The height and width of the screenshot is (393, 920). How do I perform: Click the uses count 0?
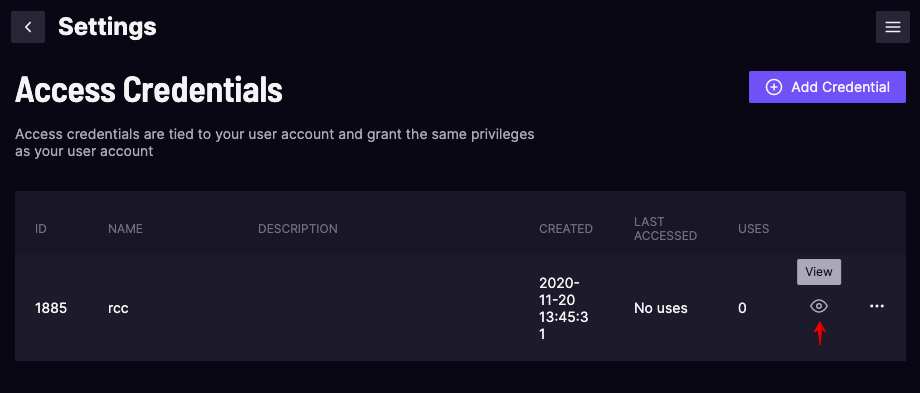click(742, 308)
